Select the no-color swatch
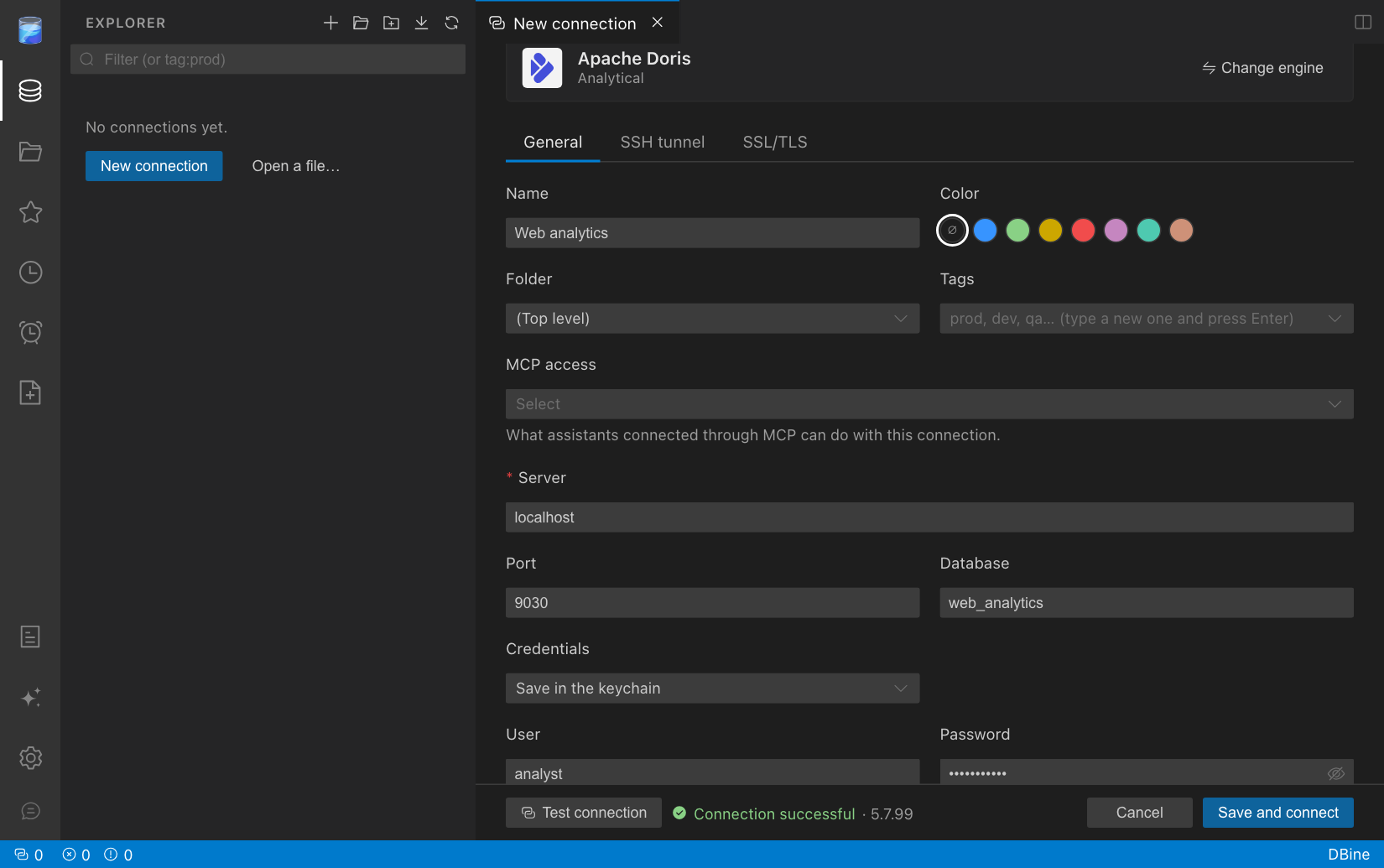The height and width of the screenshot is (868, 1384). click(x=952, y=230)
